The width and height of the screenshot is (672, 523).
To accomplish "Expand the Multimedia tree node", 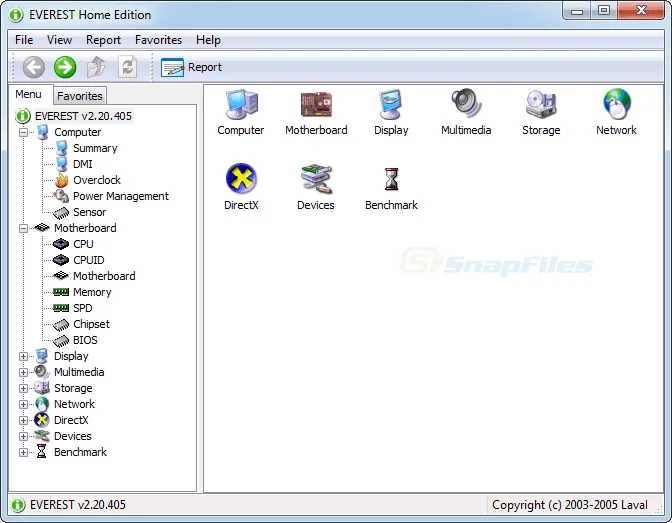I will click(24, 372).
